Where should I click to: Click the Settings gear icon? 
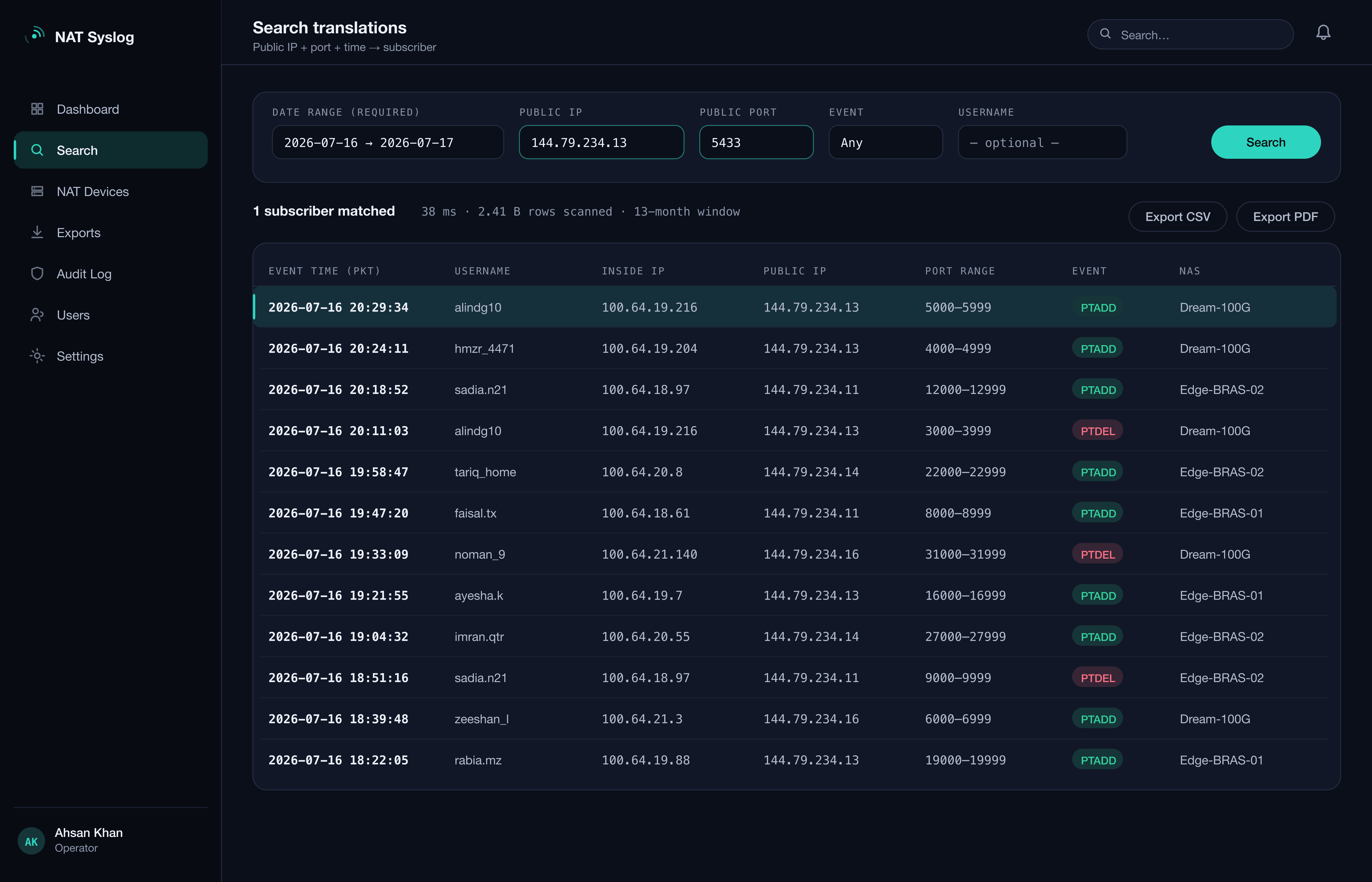(37, 356)
